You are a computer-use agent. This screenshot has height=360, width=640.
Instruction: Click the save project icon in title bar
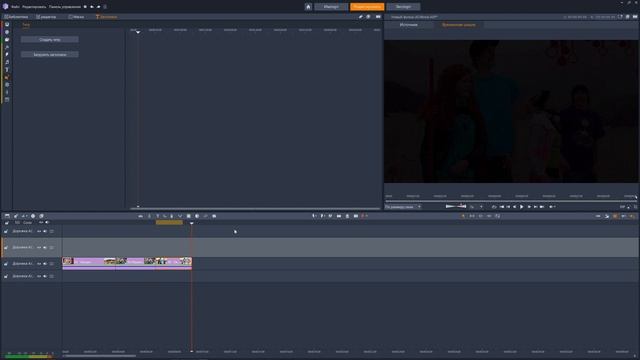point(85,7)
